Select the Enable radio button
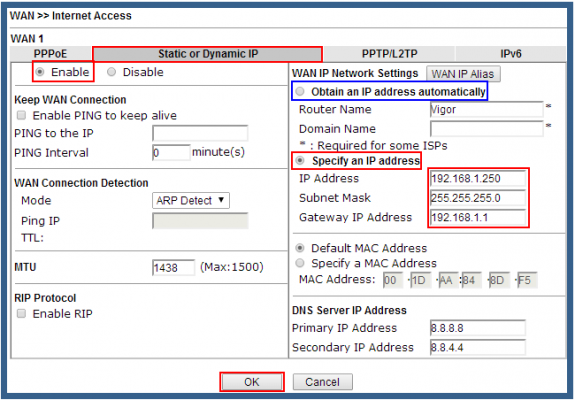Viewport: 575px width, 400px height. click(x=40, y=72)
